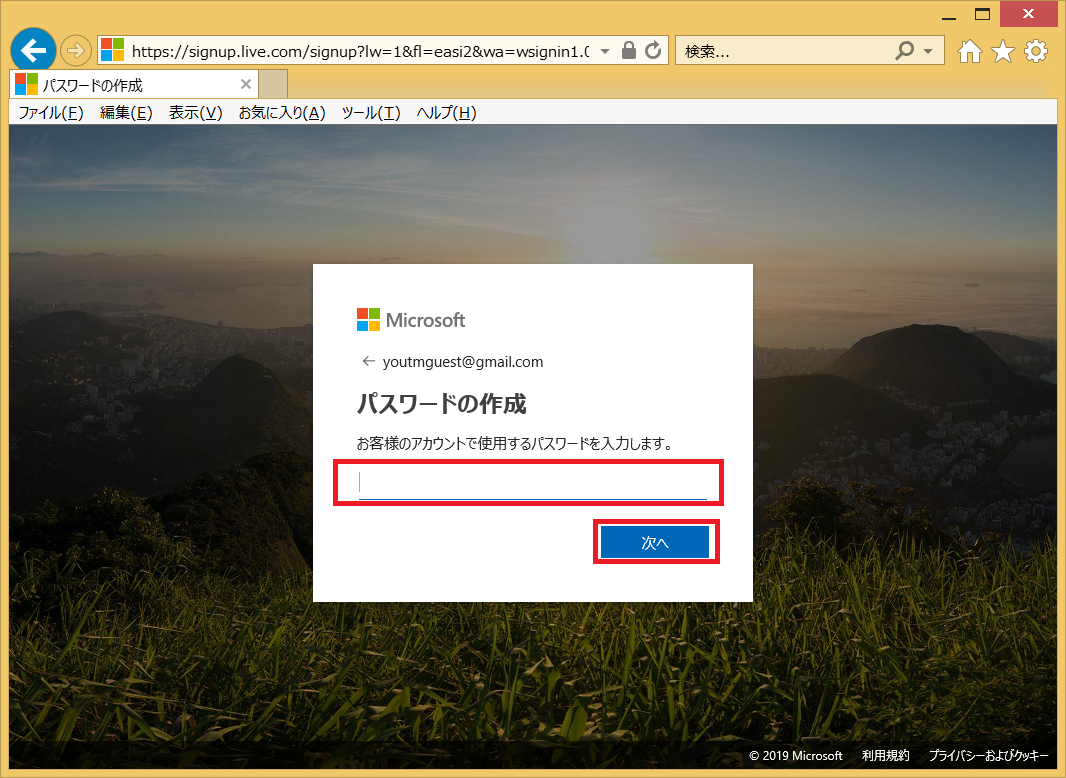This screenshot has width=1066, height=778.
Task: Open a new blank tab
Action: point(273,84)
